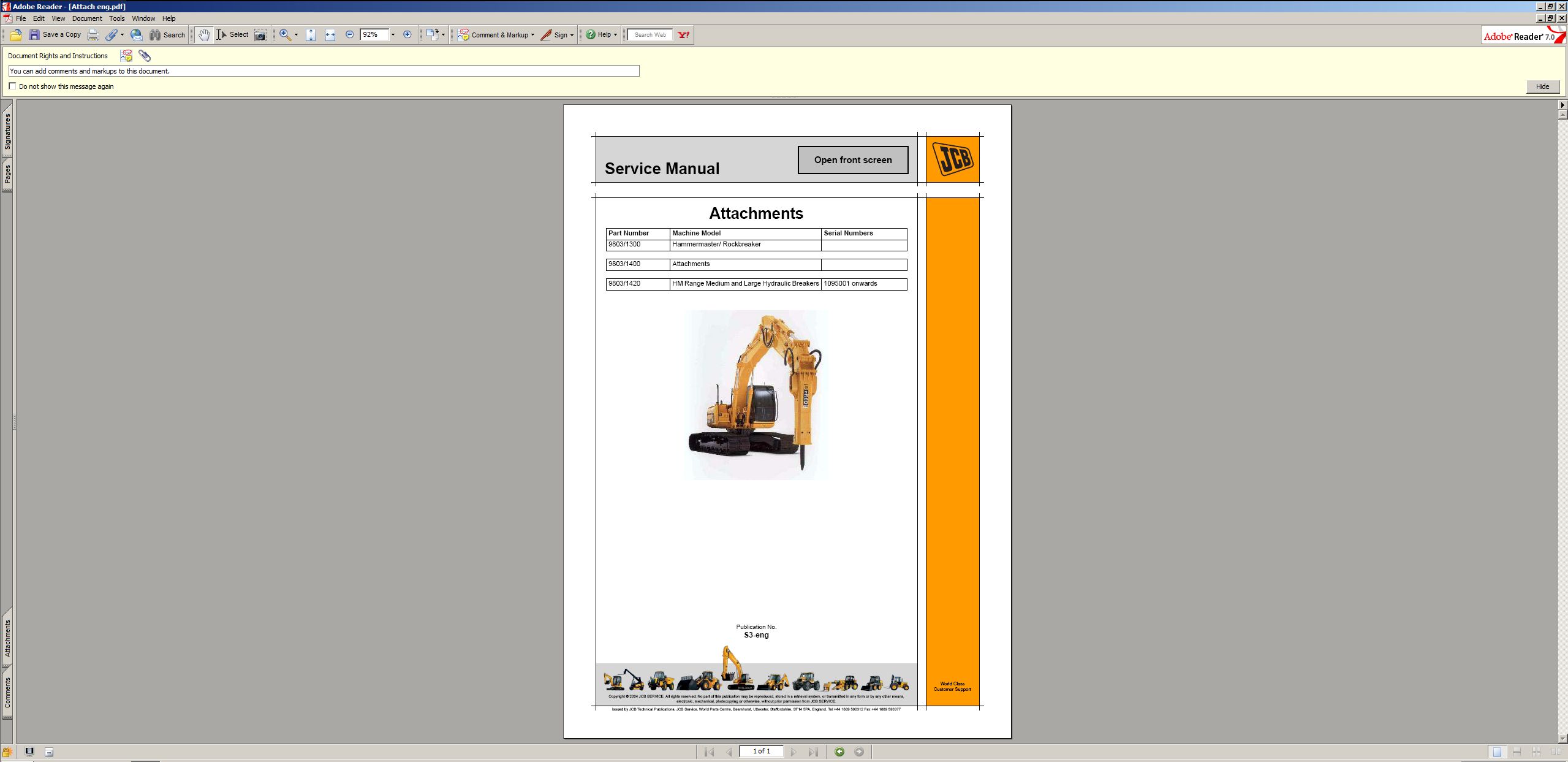Click the Yahoo search icon
The image size is (1568, 762).
[x=684, y=35]
